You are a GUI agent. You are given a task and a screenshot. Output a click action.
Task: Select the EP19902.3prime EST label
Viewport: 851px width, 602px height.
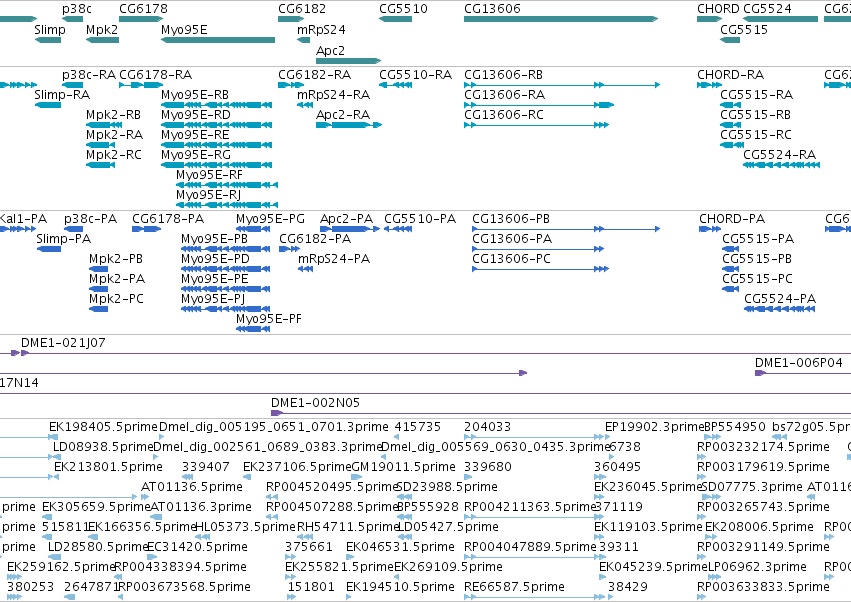point(654,427)
